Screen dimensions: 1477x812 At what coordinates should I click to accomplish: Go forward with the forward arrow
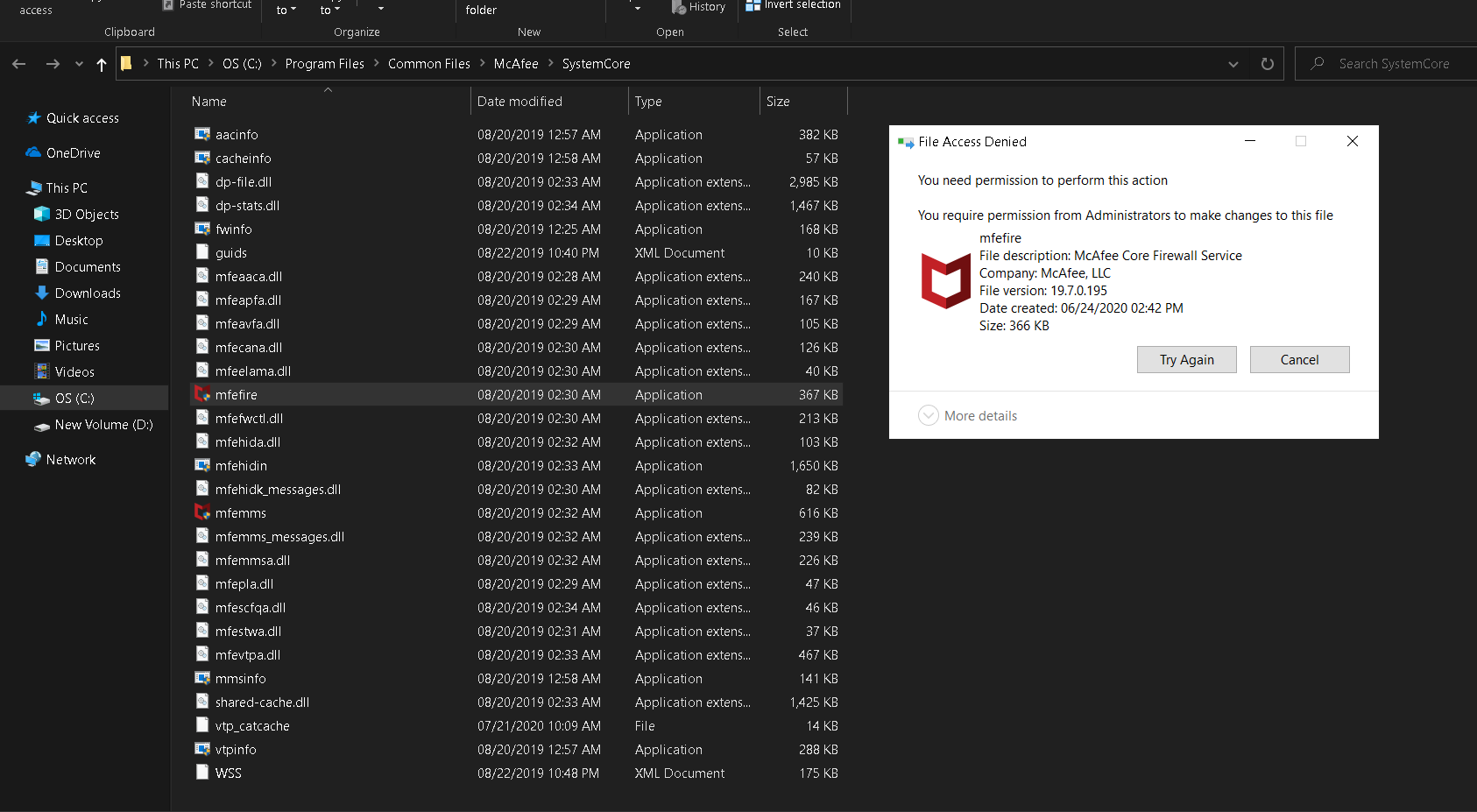click(x=53, y=64)
